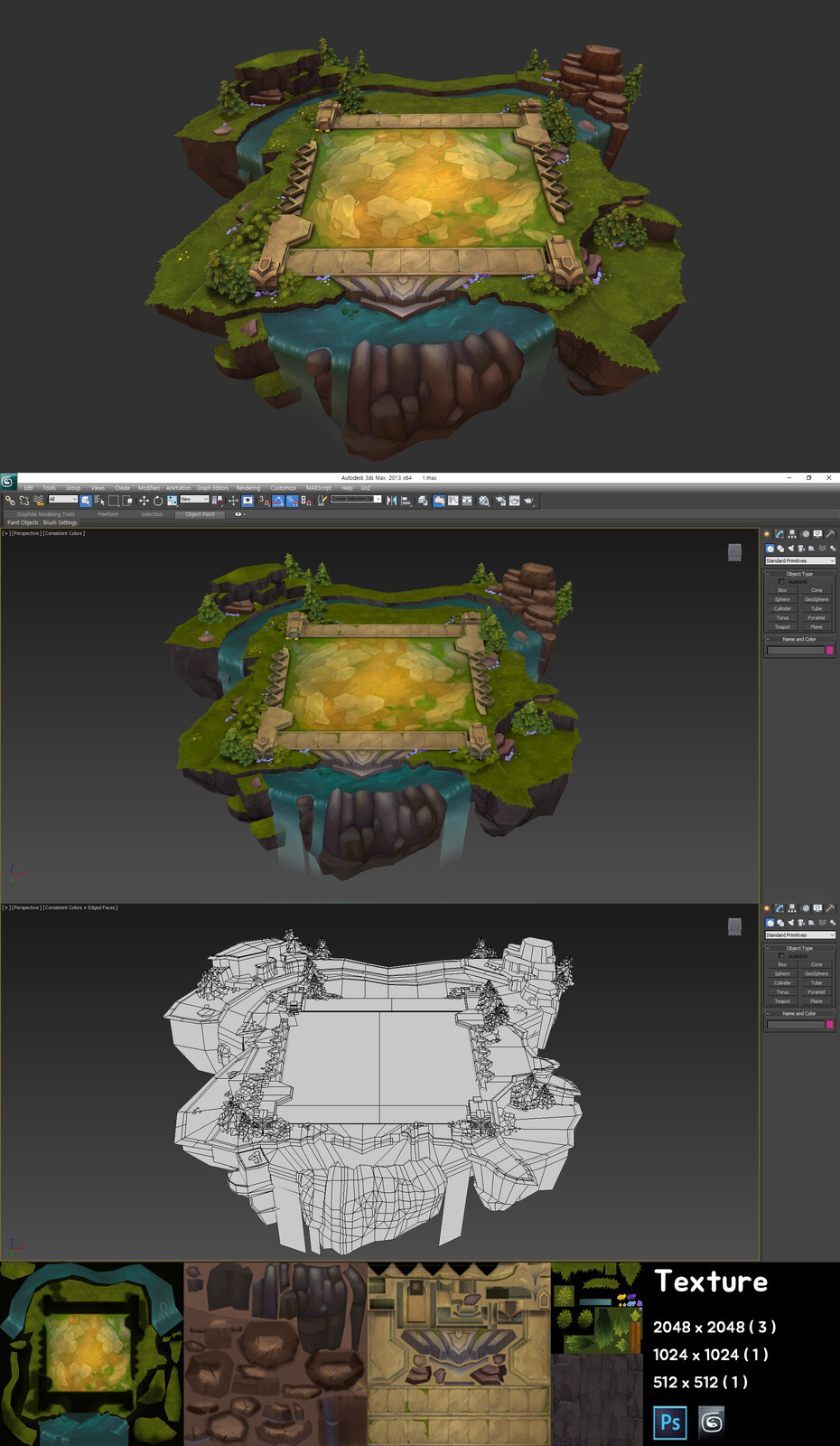This screenshot has height=1446, width=840.
Task: Click Teapot button in upper command panel
Action: point(782,627)
